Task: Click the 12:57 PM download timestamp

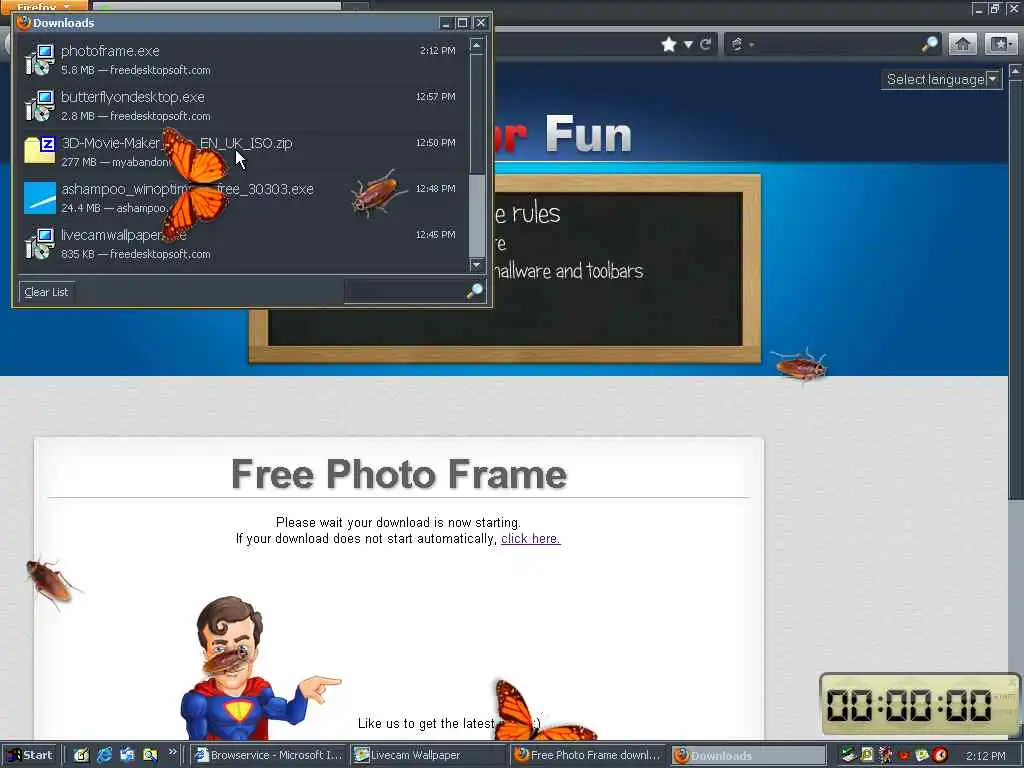Action: tap(436, 97)
